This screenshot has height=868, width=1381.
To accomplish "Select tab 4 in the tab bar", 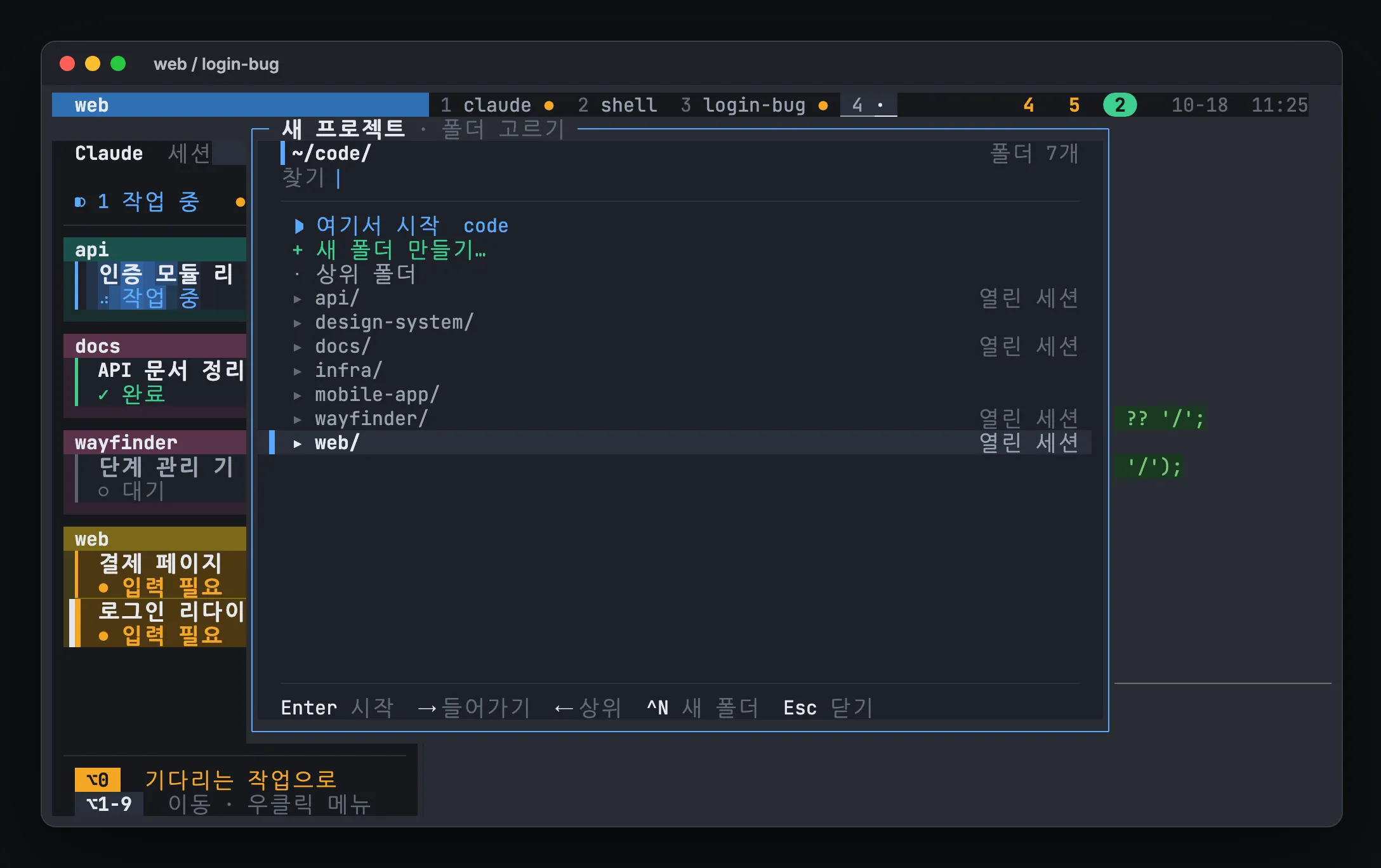I will (x=868, y=105).
